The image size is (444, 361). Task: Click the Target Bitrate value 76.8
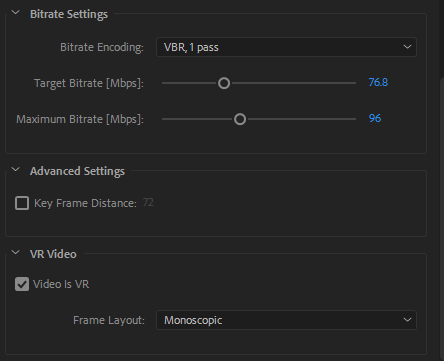click(x=378, y=82)
